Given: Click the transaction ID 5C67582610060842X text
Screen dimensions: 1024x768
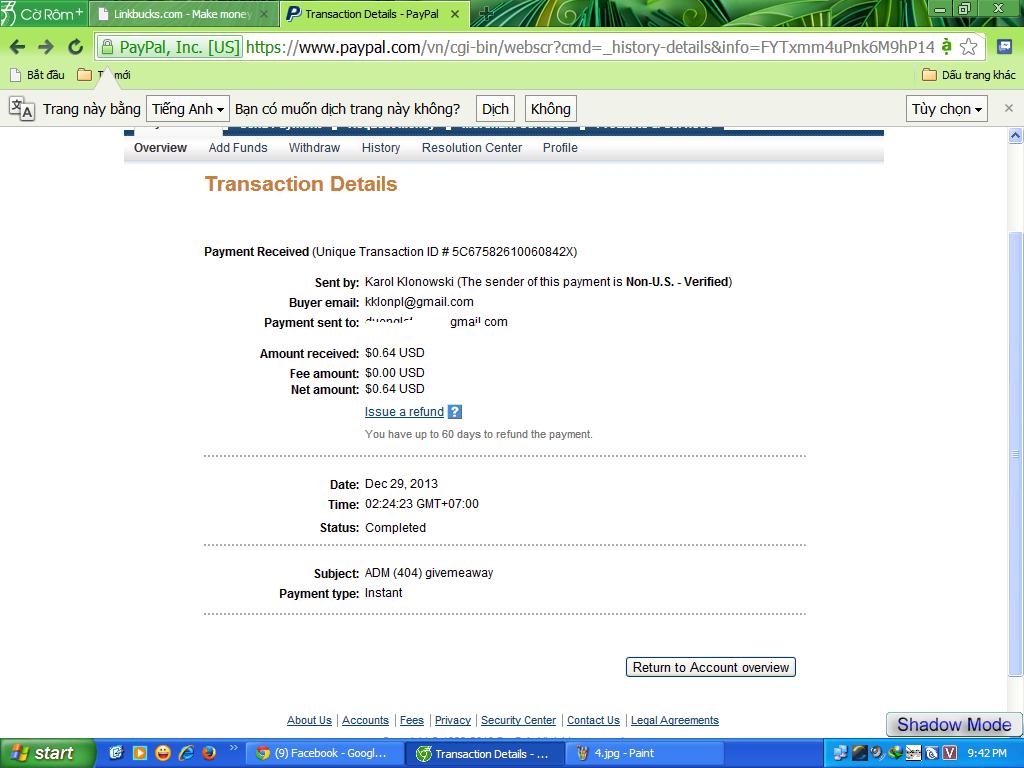Looking at the screenshot, I should (513, 252).
